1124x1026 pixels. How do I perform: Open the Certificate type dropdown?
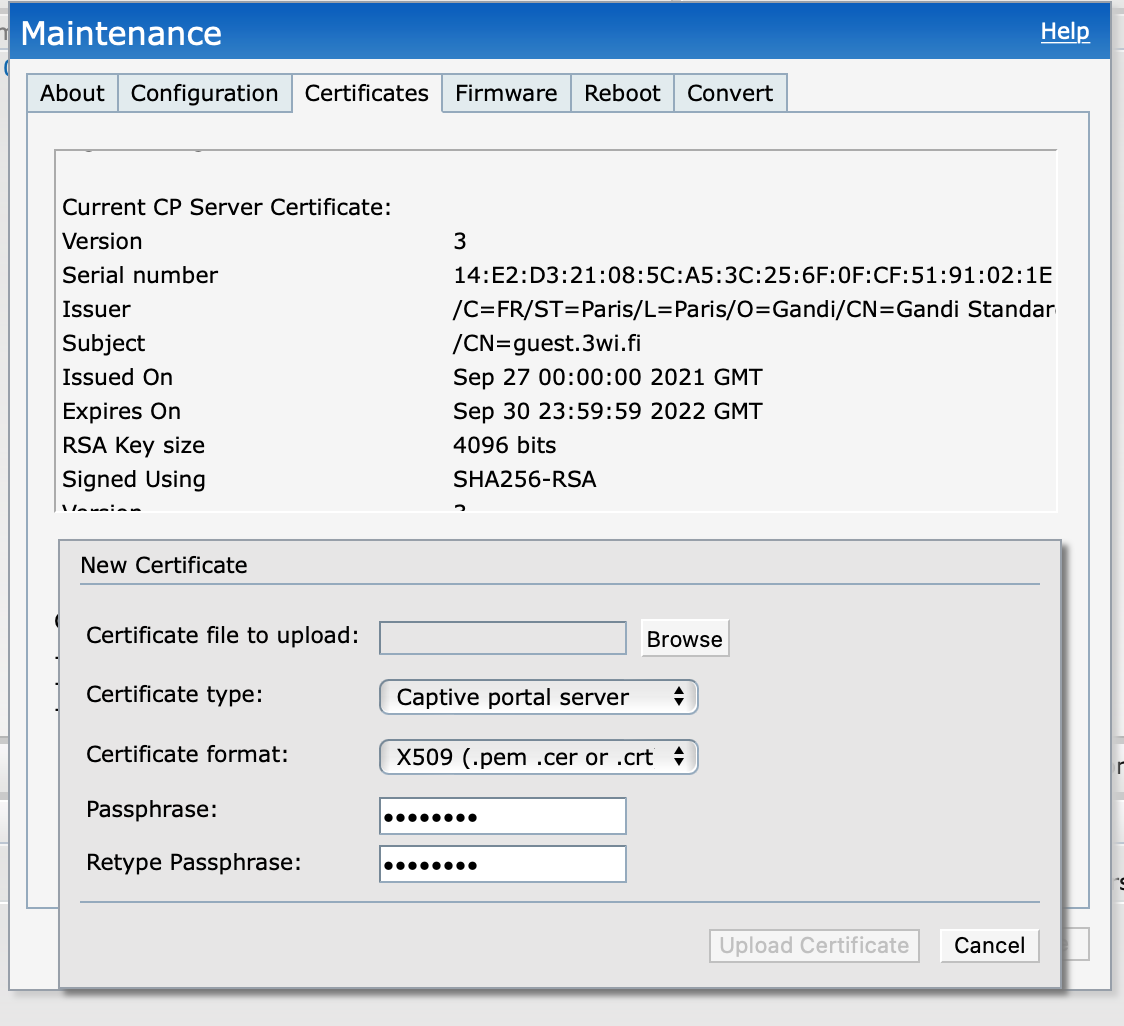click(x=538, y=696)
